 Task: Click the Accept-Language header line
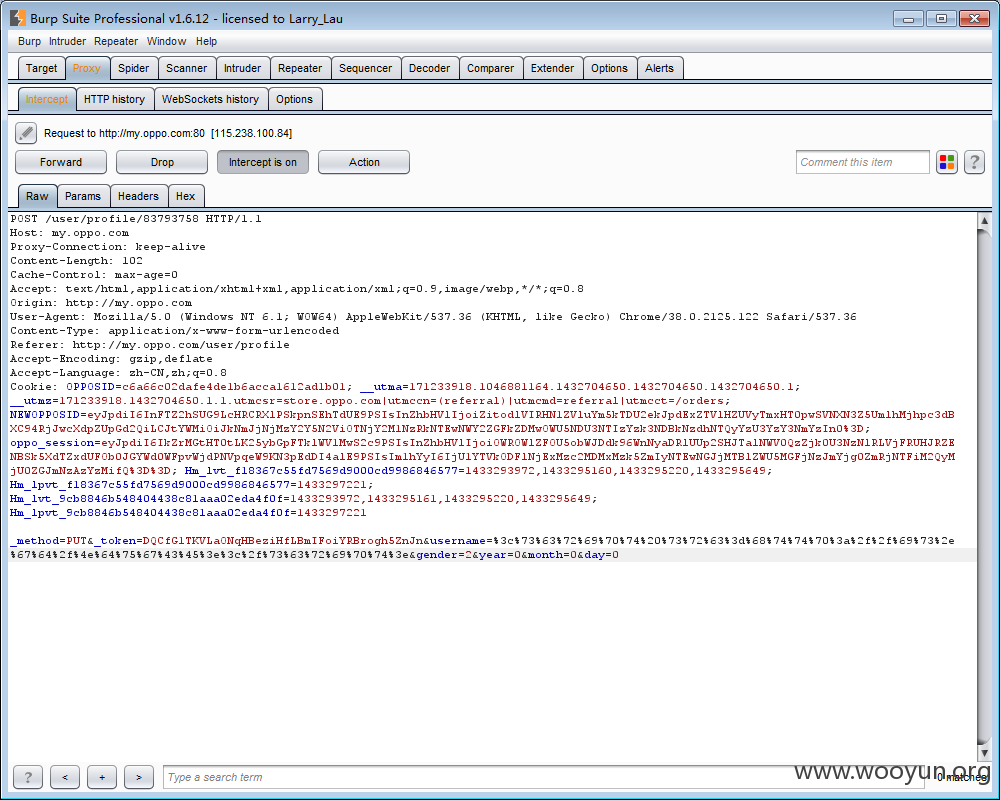[119, 373]
